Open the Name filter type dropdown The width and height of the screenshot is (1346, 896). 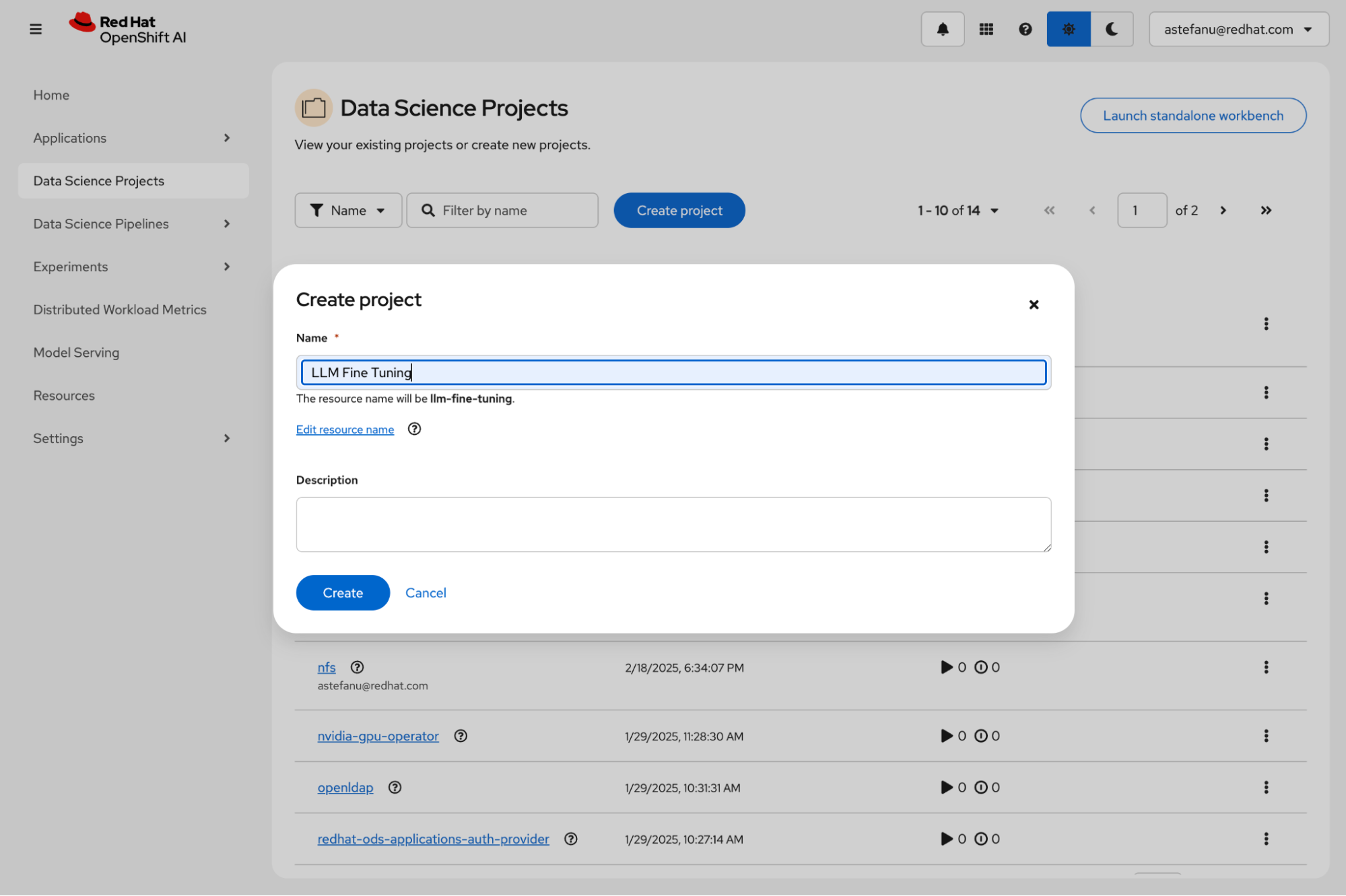pyautogui.click(x=348, y=210)
